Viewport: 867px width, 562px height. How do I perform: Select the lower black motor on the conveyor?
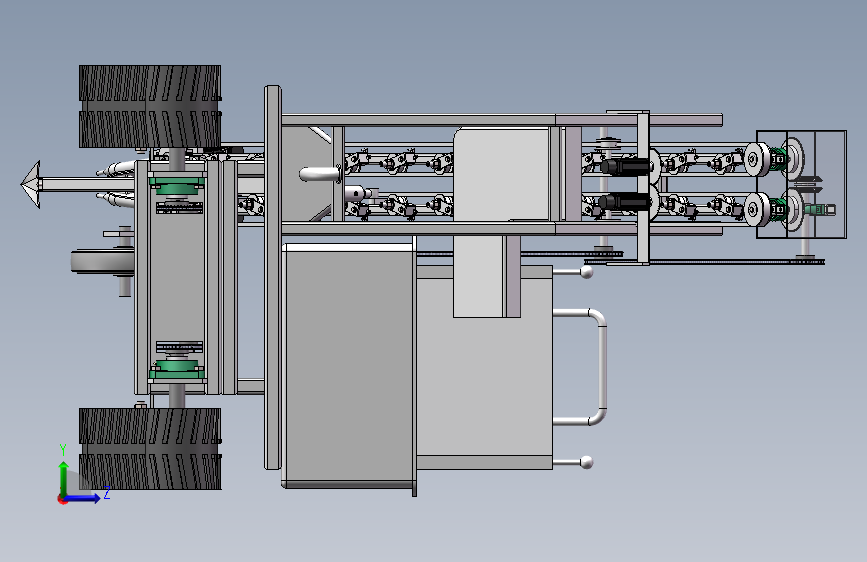(624, 202)
